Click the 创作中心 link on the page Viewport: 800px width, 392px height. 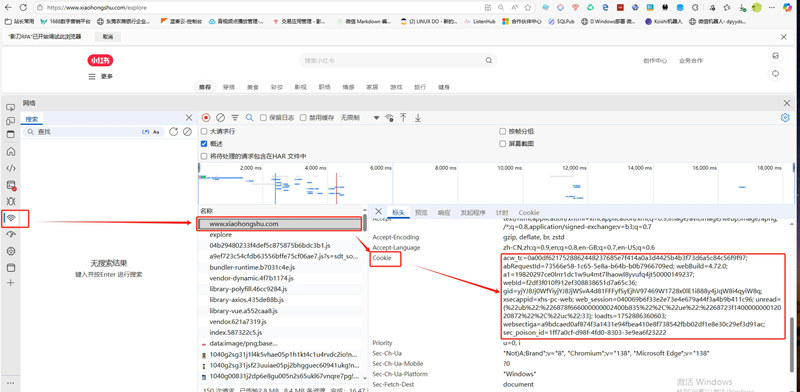tap(655, 60)
